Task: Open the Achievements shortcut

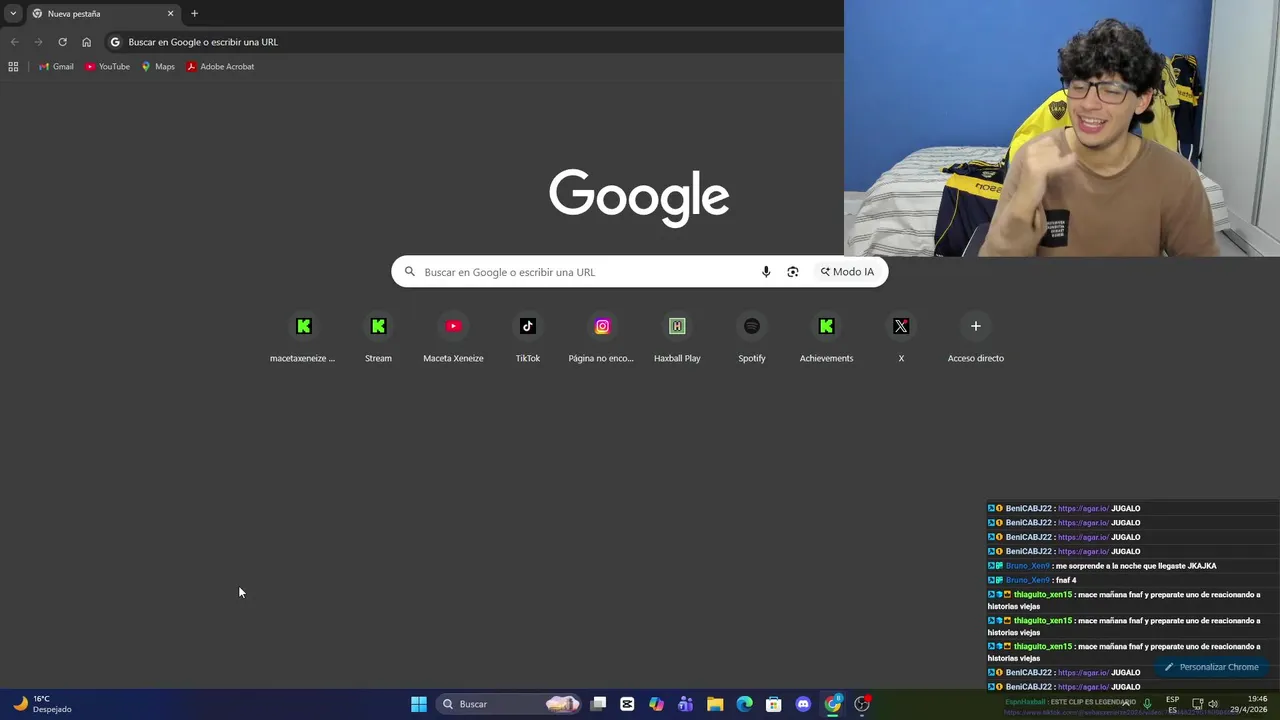Action: coord(826,338)
